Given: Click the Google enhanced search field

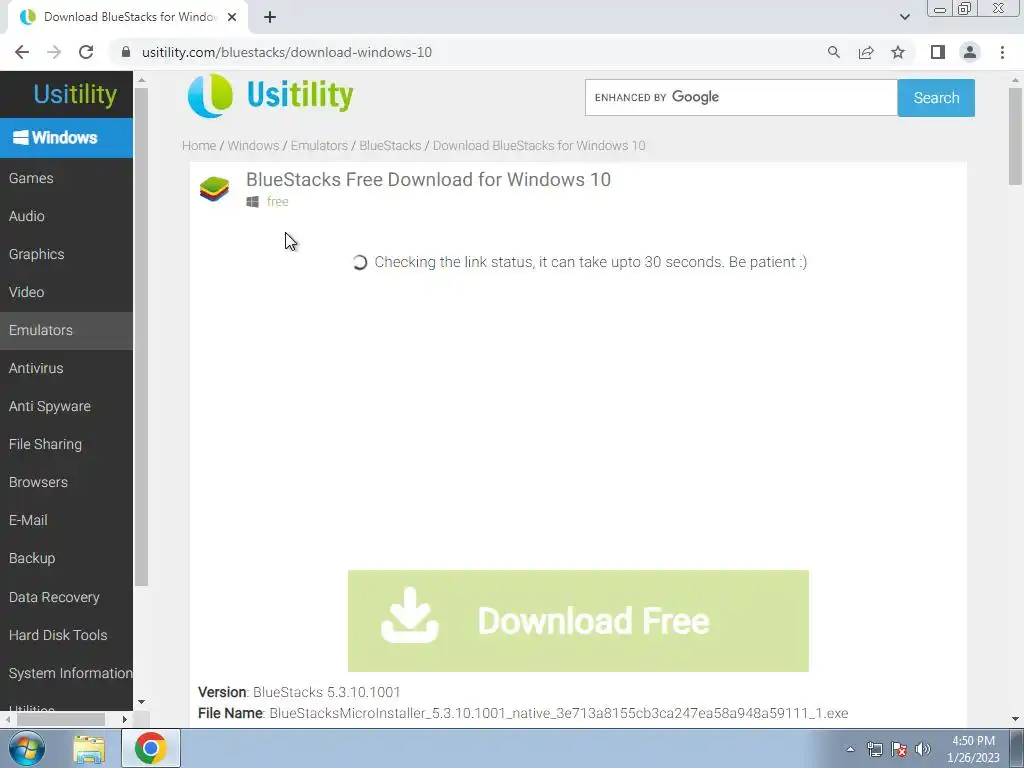Looking at the screenshot, I should [x=741, y=97].
